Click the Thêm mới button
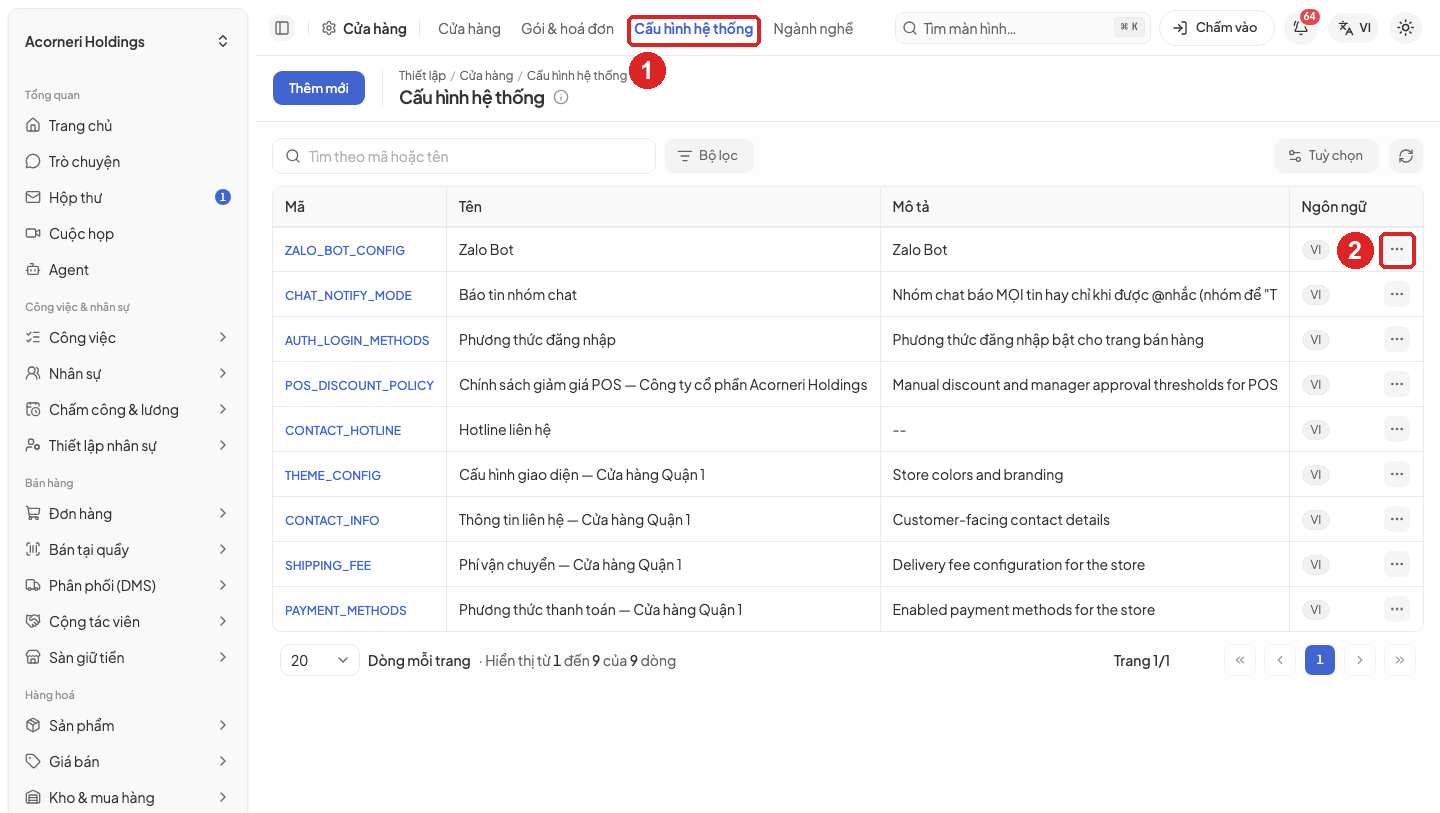The width and height of the screenshot is (1440, 813). tap(319, 88)
